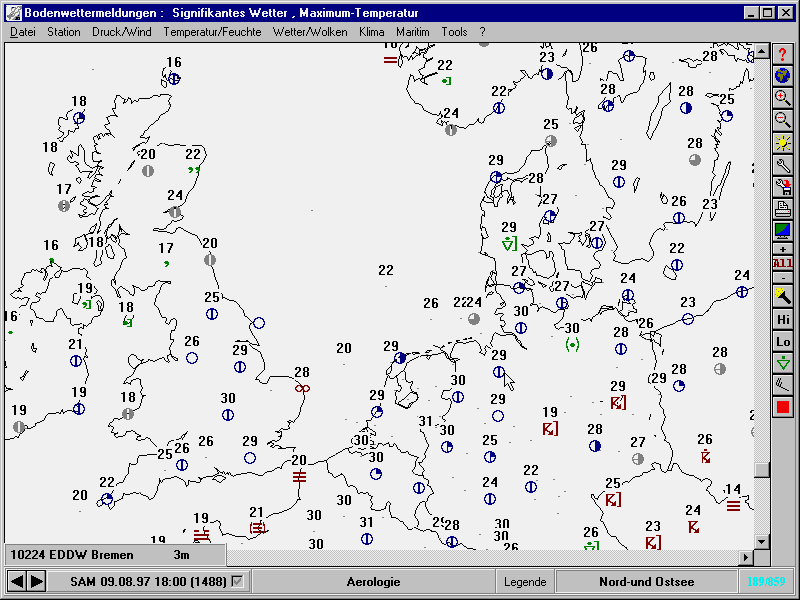Click the flashlight highlight icon
The width and height of the screenshot is (800, 600).
[783, 296]
